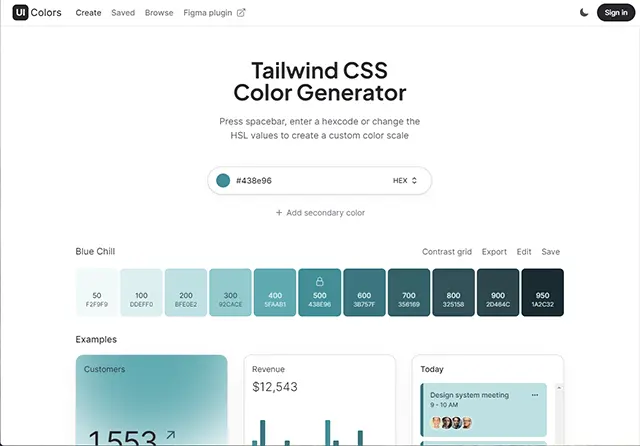The height and width of the screenshot is (446, 640).
Task: Open the Saved nav item
Action: (x=123, y=13)
